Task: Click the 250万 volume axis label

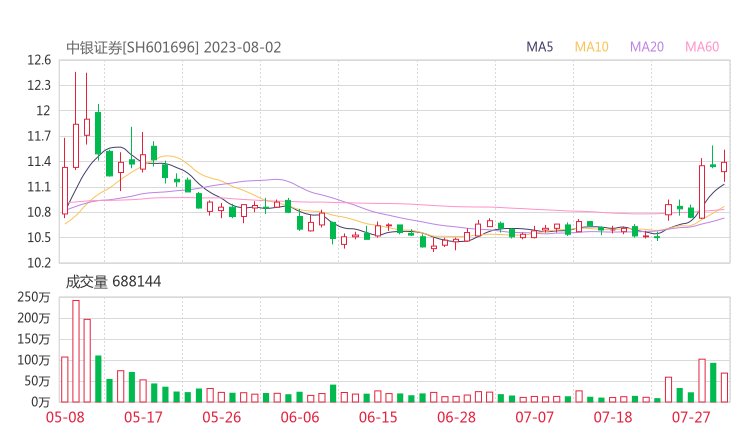Action: (x=34, y=297)
